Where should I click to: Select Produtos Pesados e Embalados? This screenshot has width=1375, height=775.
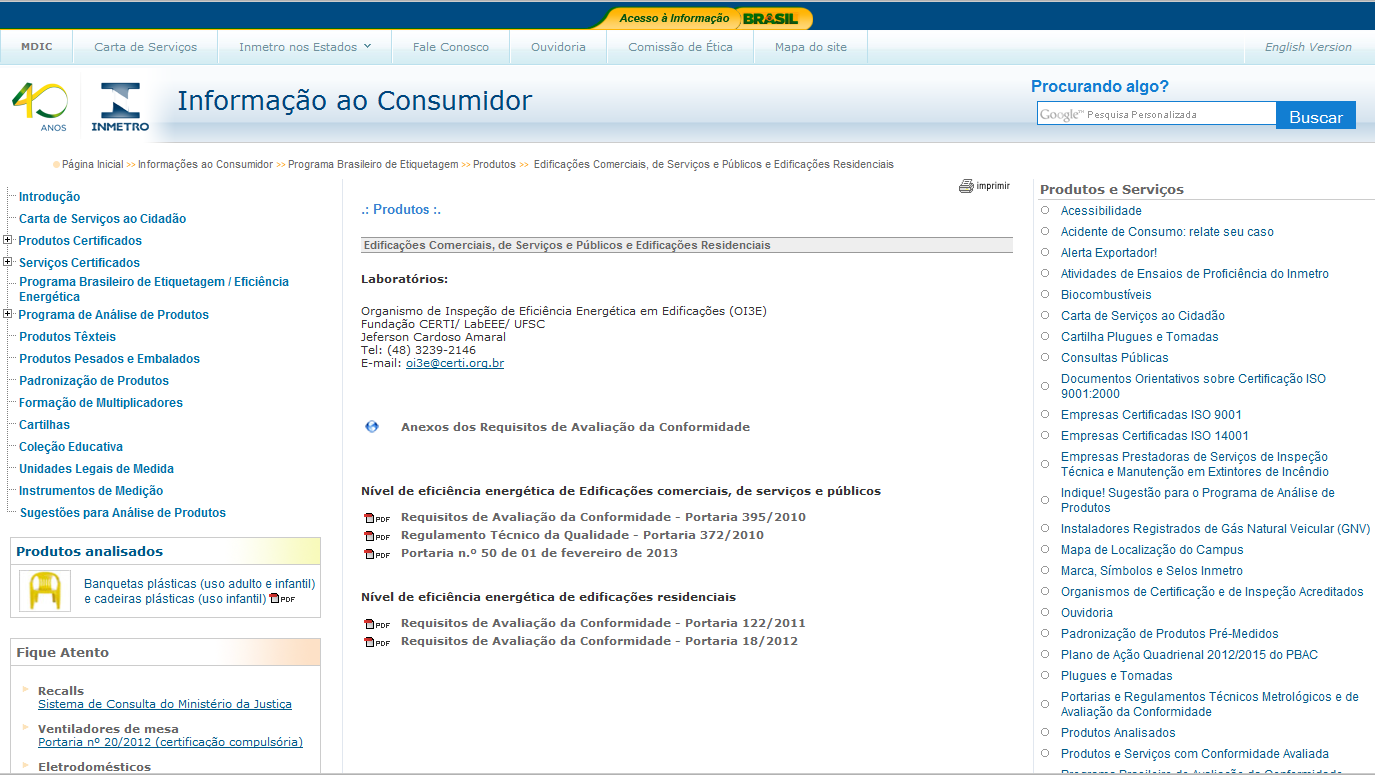tap(109, 359)
